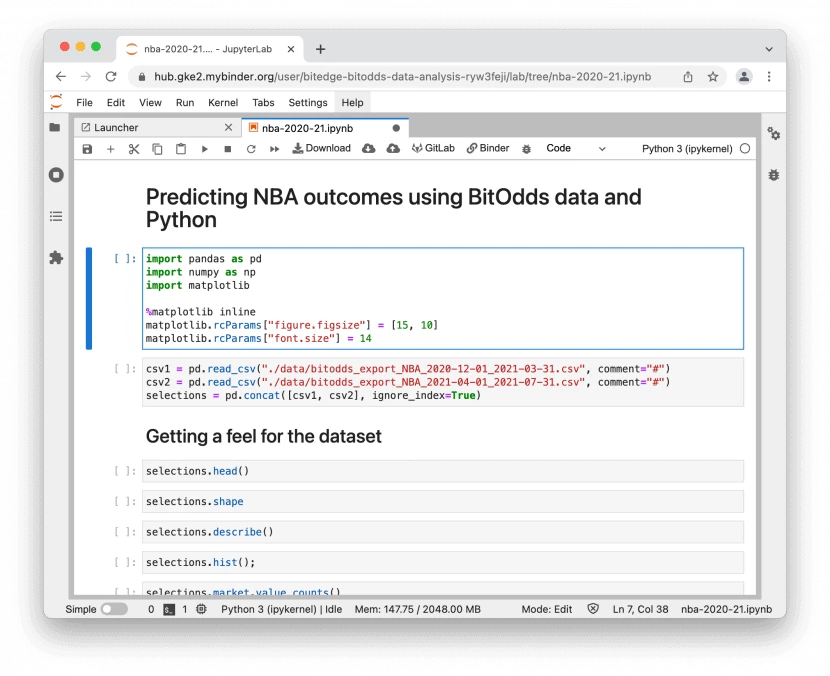This screenshot has height=676, width=830.
Task: Click the cloud download icon after Download
Action: (x=368, y=149)
